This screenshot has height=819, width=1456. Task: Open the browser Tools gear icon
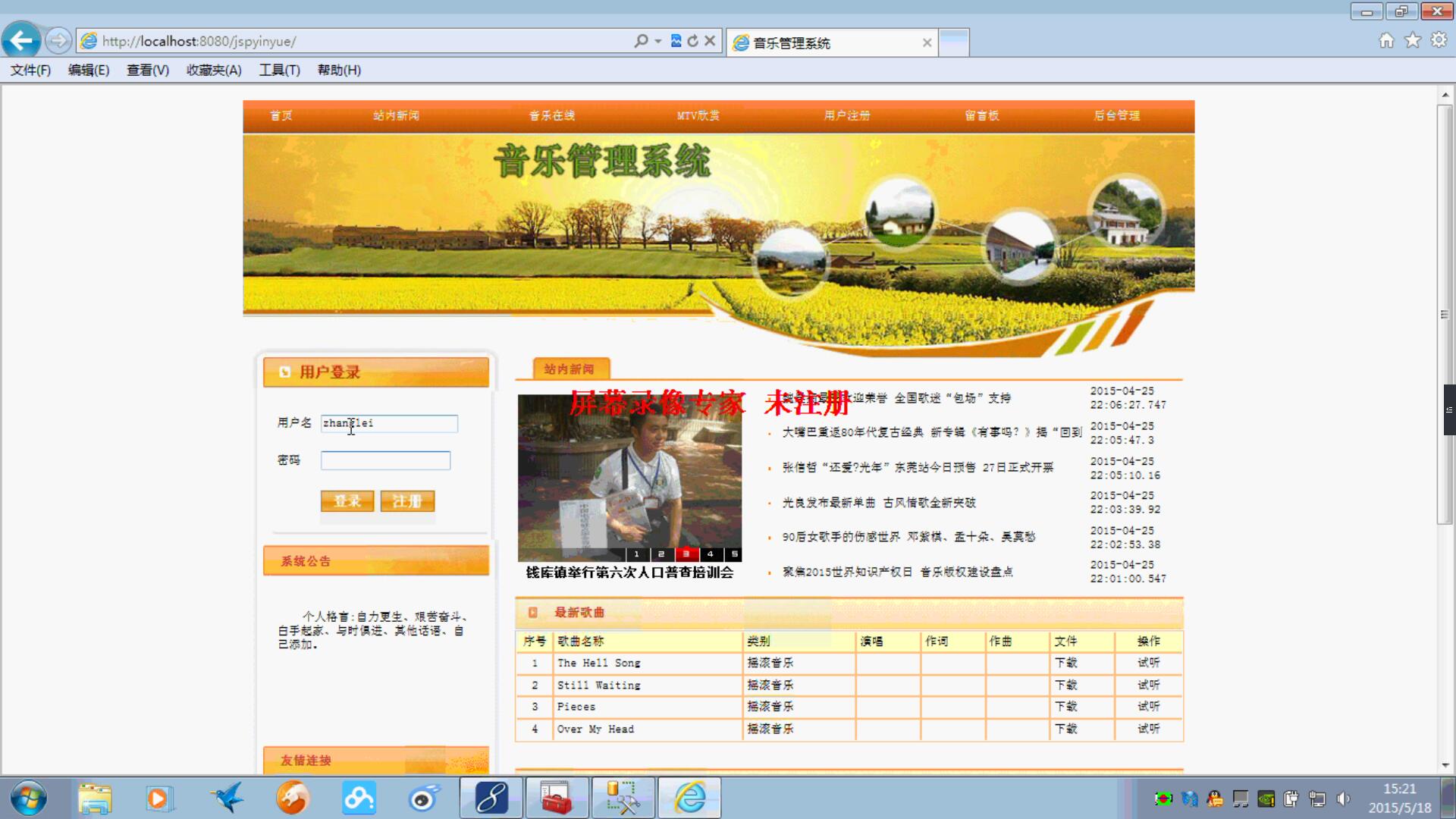point(1439,40)
